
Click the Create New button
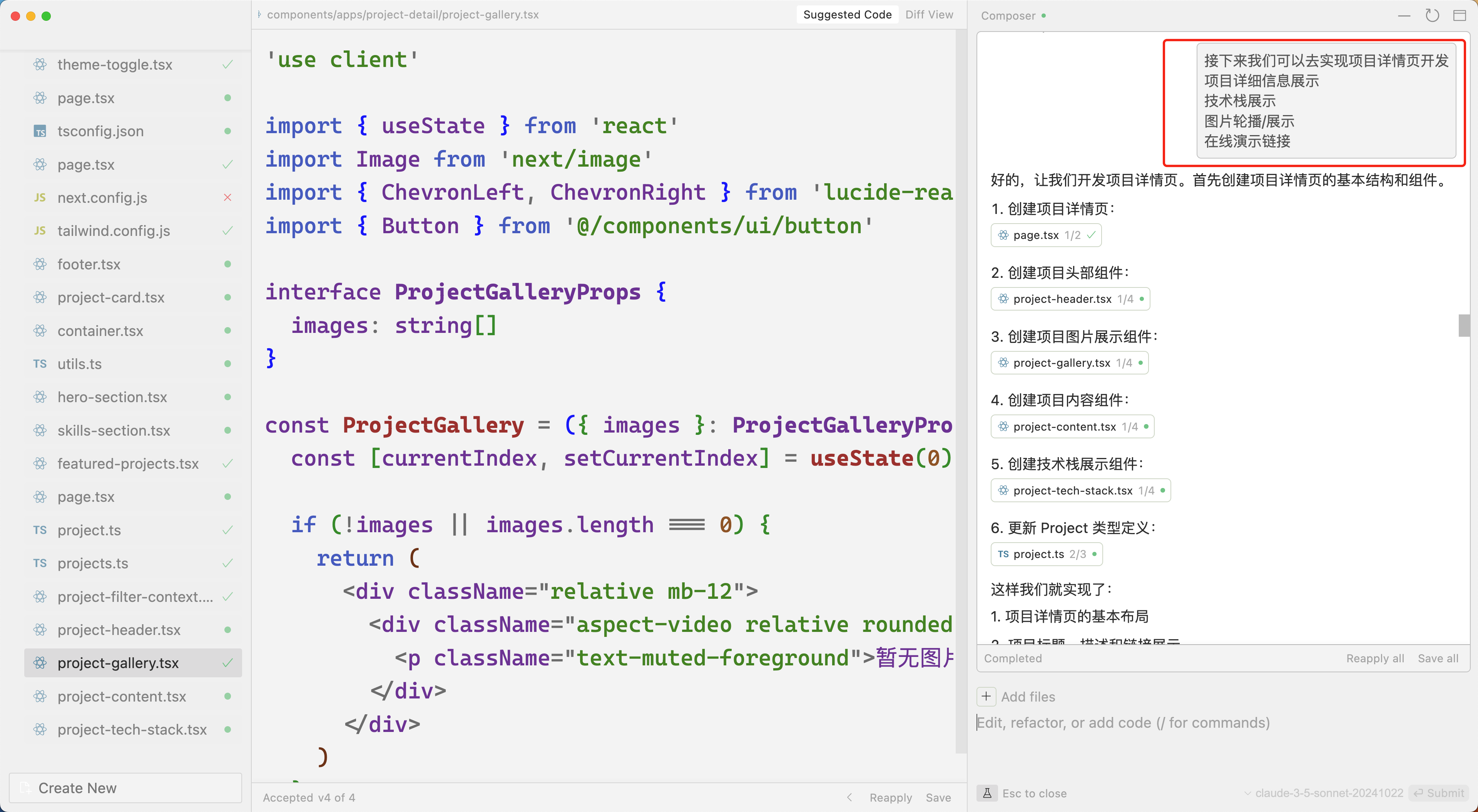125,788
